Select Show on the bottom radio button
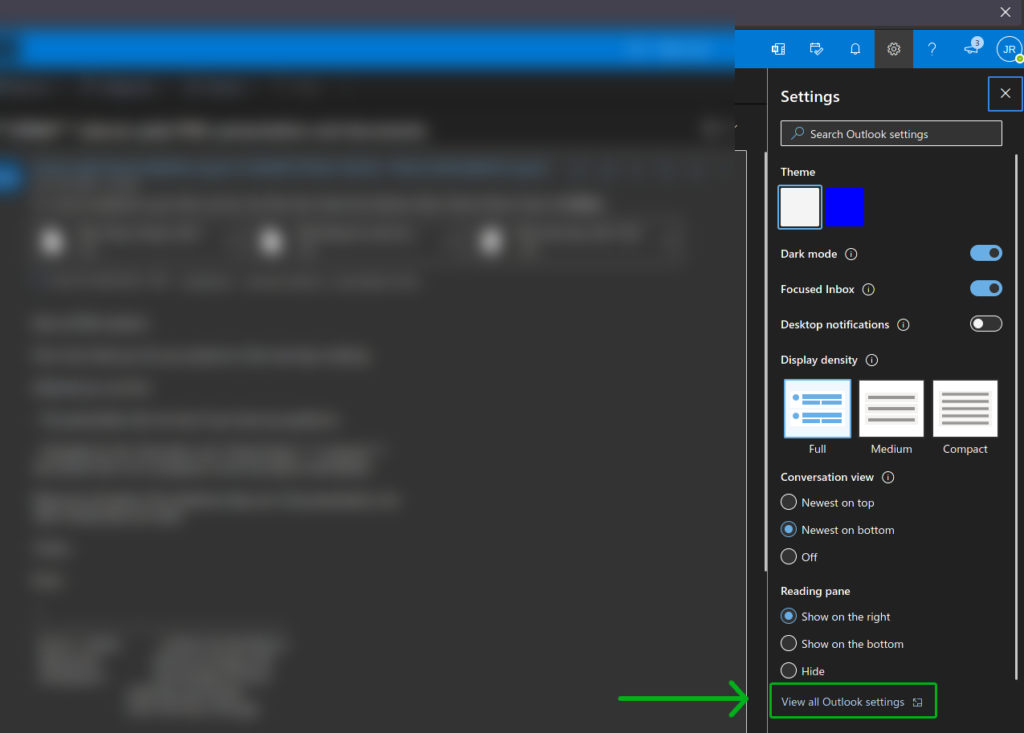The image size is (1024, 733). click(788, 643)
